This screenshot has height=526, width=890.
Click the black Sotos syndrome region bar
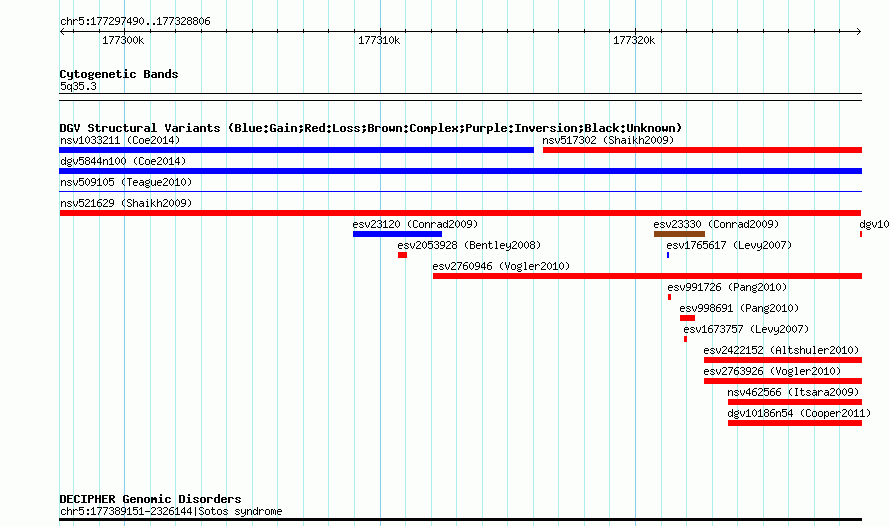click(x=460, y=520)
